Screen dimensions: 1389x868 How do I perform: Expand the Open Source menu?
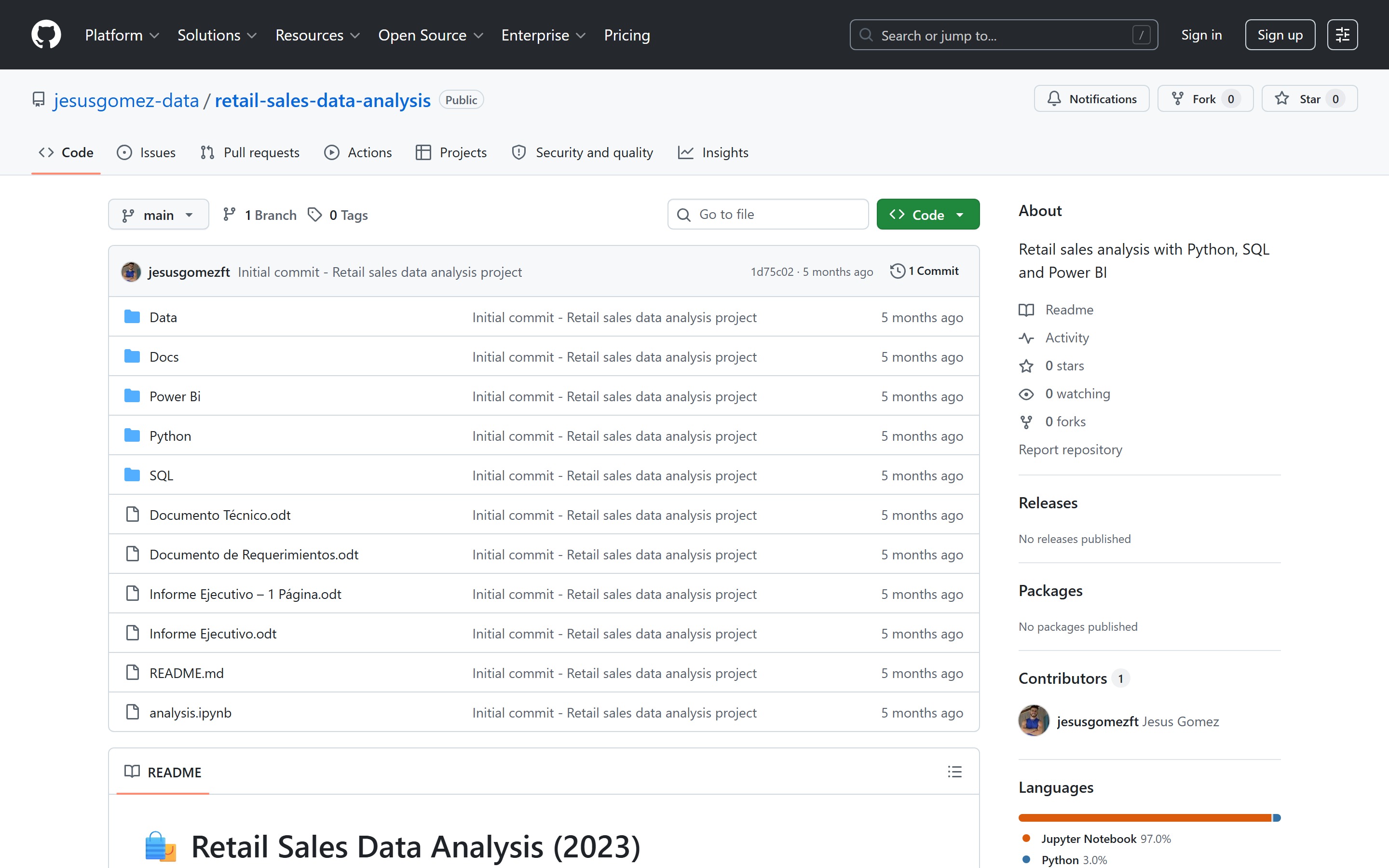pyautogui.click(x=431, y=35)
